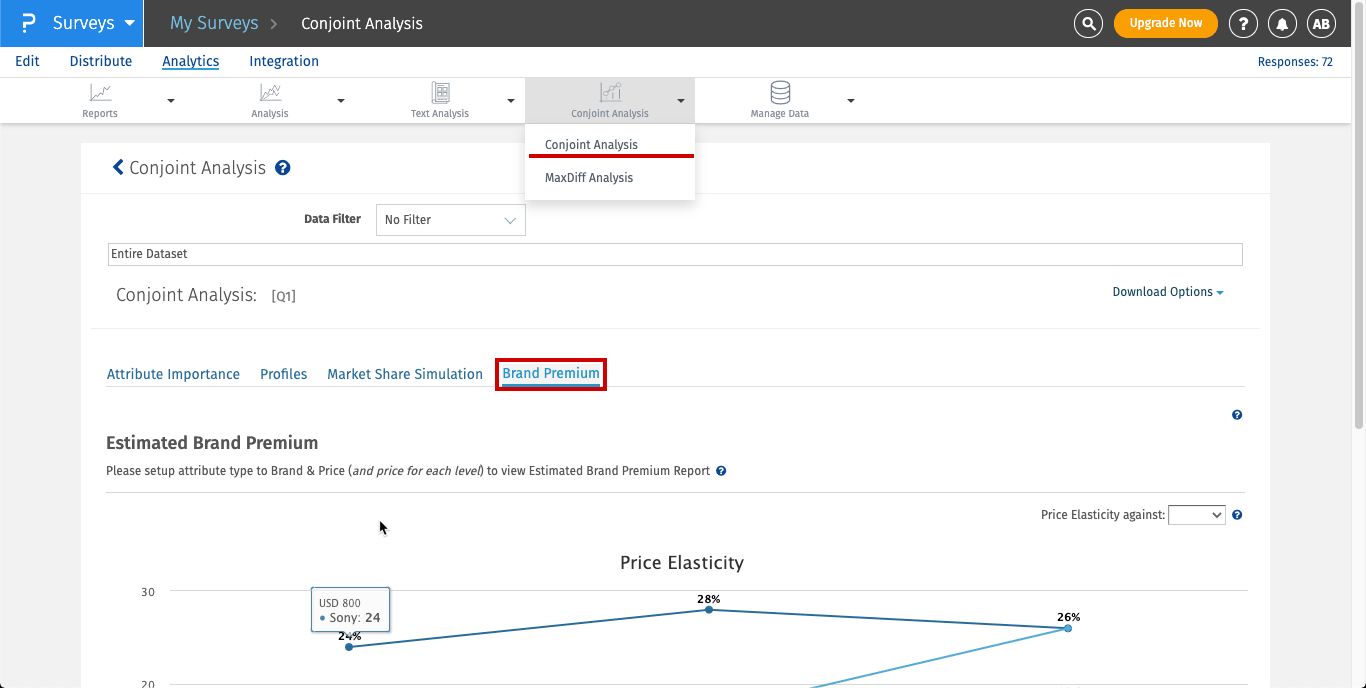This screenshot has height=688, width=1366.
Task: Click help icon next to Conjoint Analysis title
Action: click(x=283, y=168)
